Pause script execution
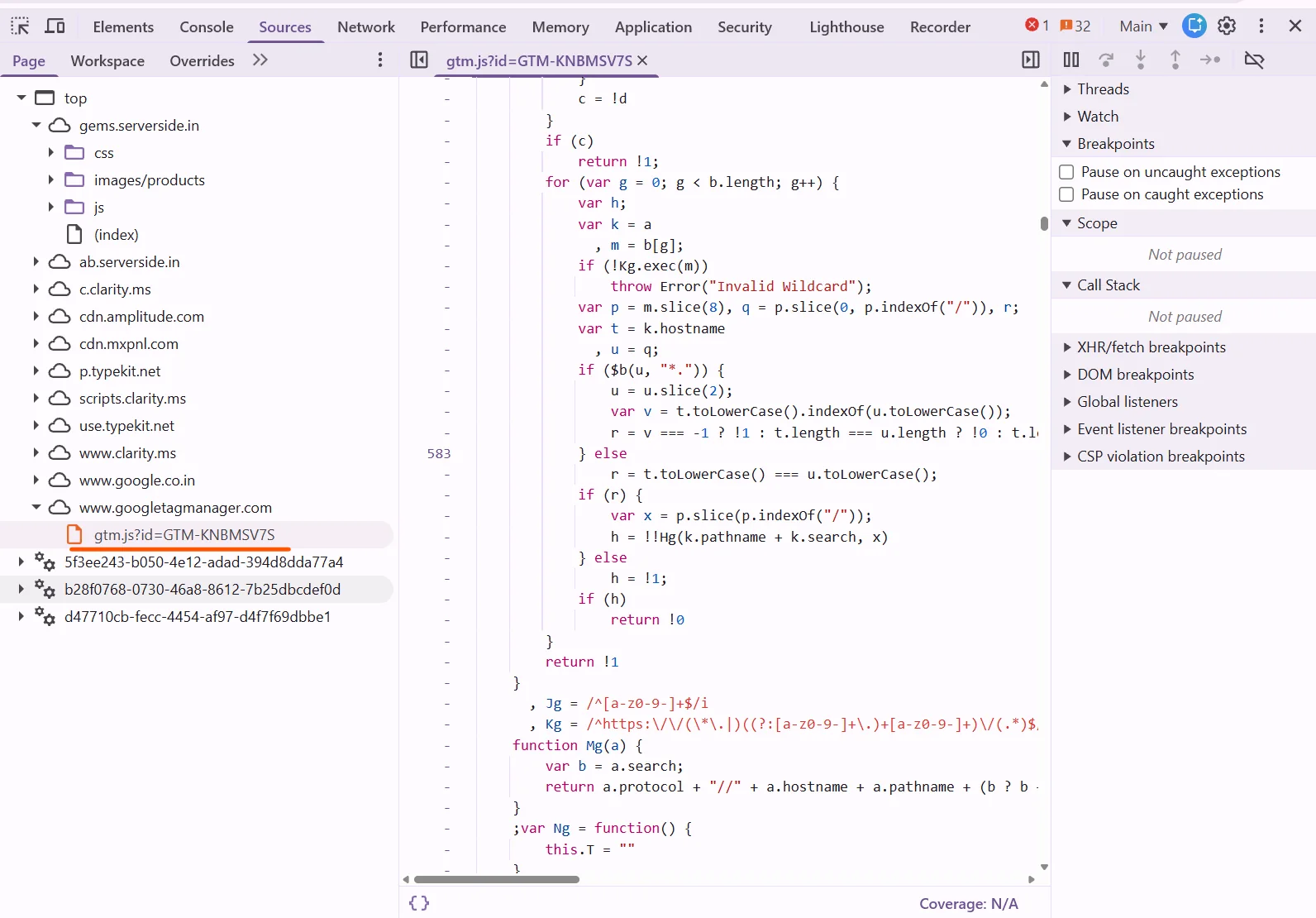Viewport: 1316px width, 918px height. [x=1071, y=60]
